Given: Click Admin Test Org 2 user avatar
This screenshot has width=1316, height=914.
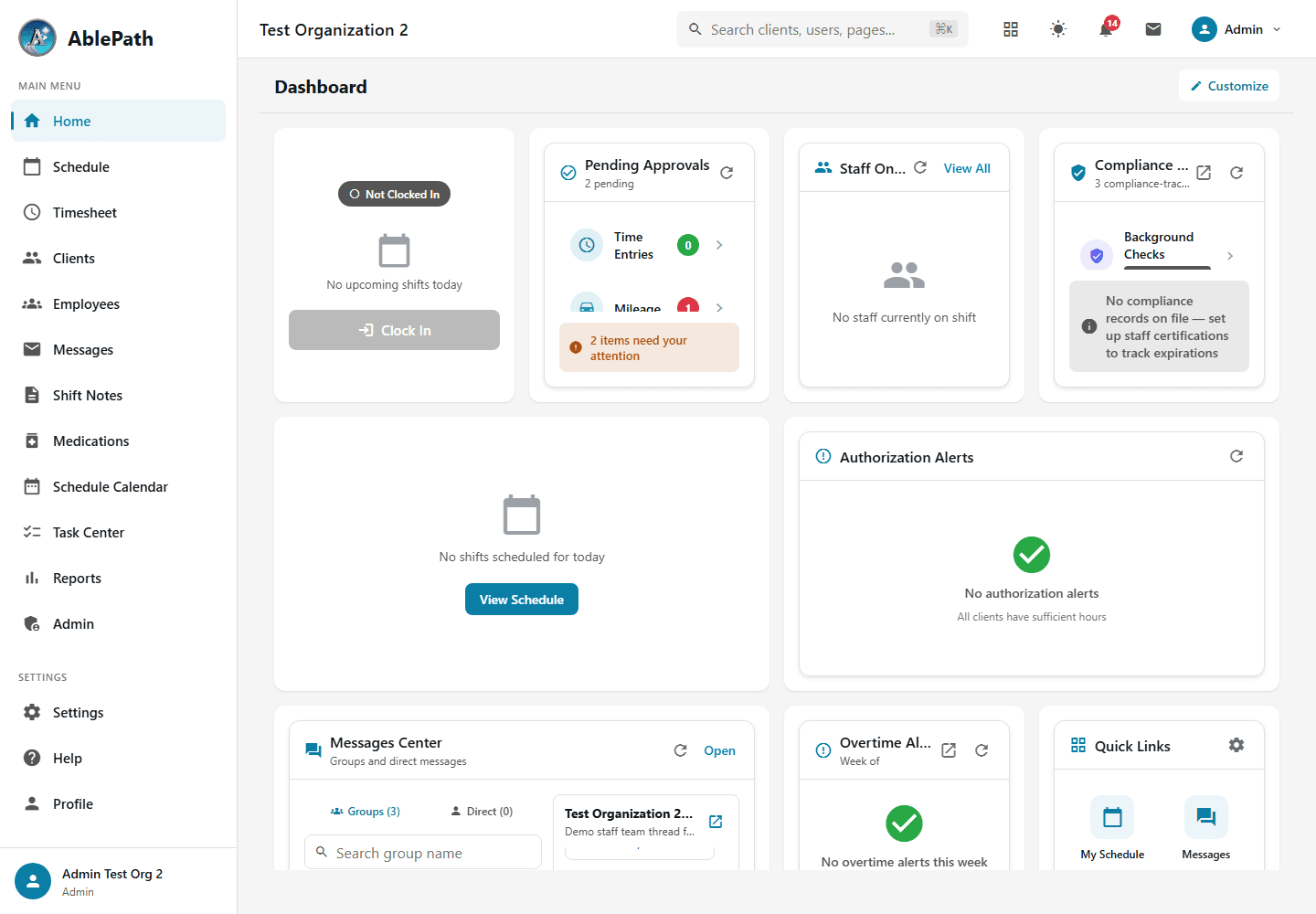Looking at the screenshot, I should pos(33,881).
